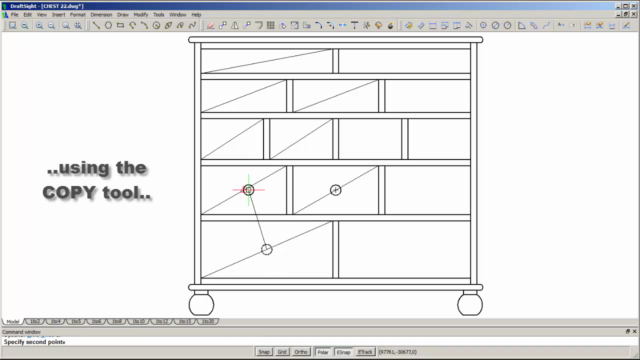
Task: Click the circle knob in the second drawer
Action: [x=336, y=190]
